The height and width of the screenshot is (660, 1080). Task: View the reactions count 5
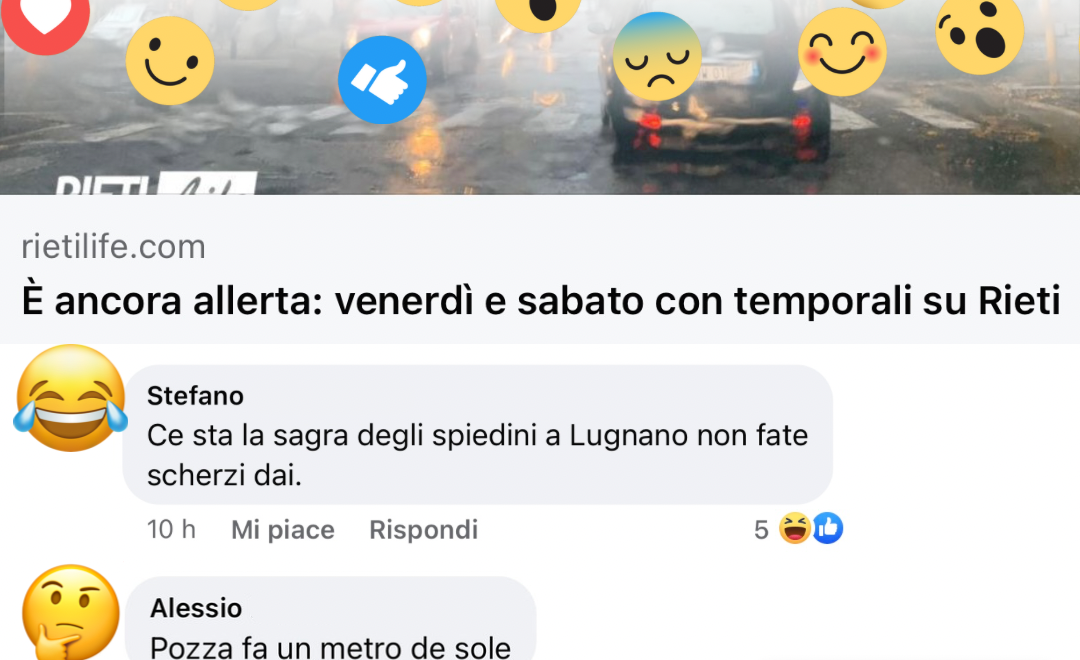pos(761,530)
